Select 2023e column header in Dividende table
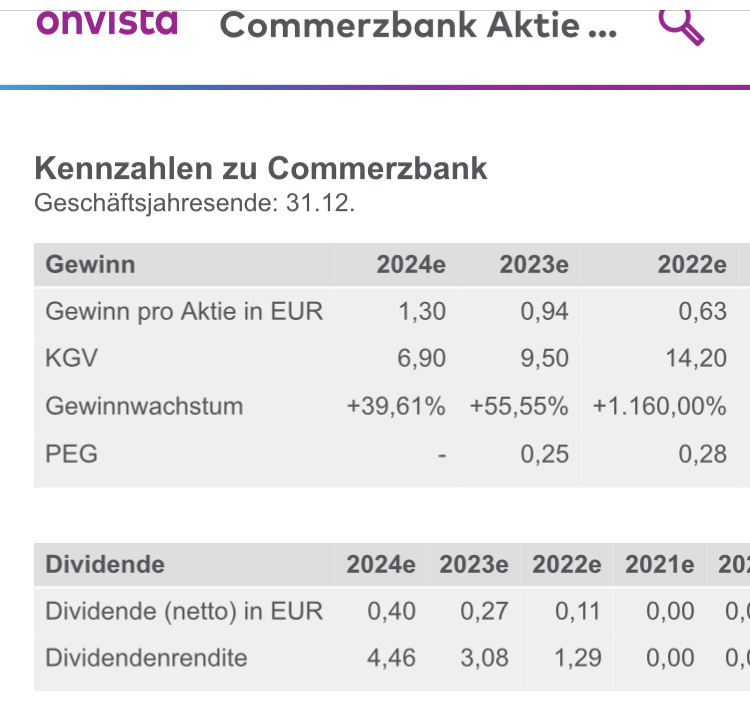 click(x=473, y=565)
